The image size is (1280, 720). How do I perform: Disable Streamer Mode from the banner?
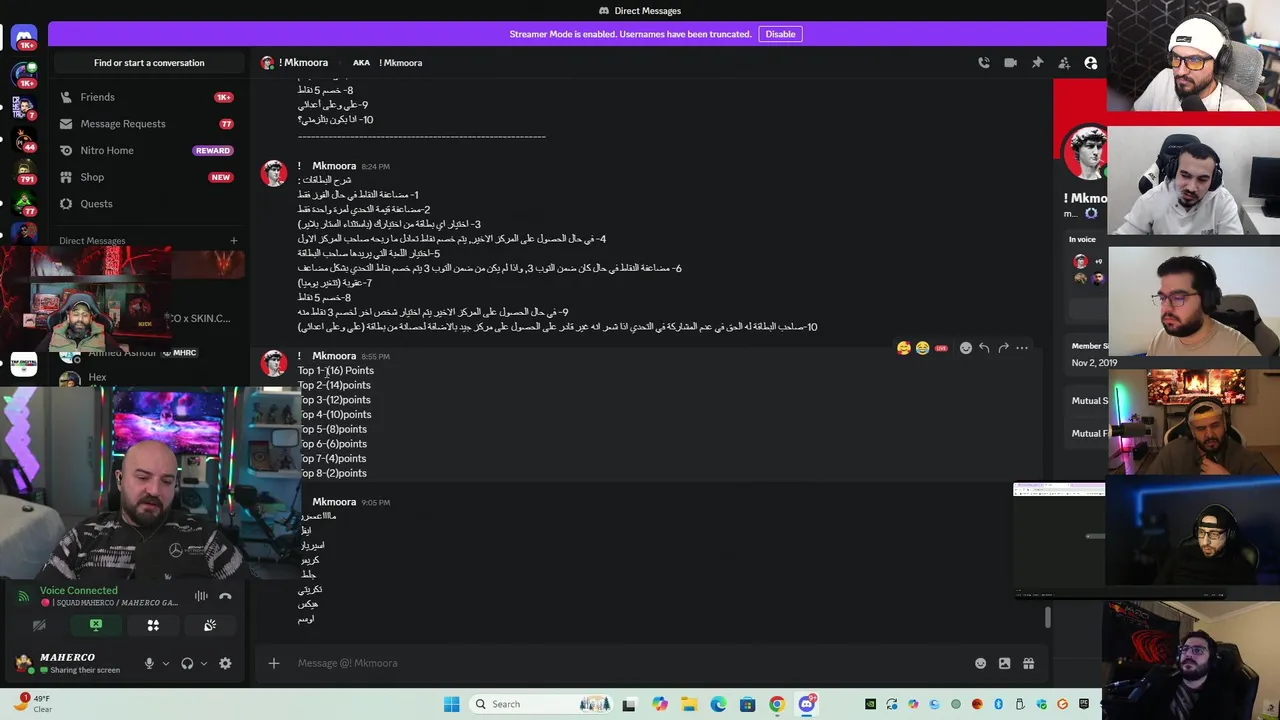coord(780,34)
